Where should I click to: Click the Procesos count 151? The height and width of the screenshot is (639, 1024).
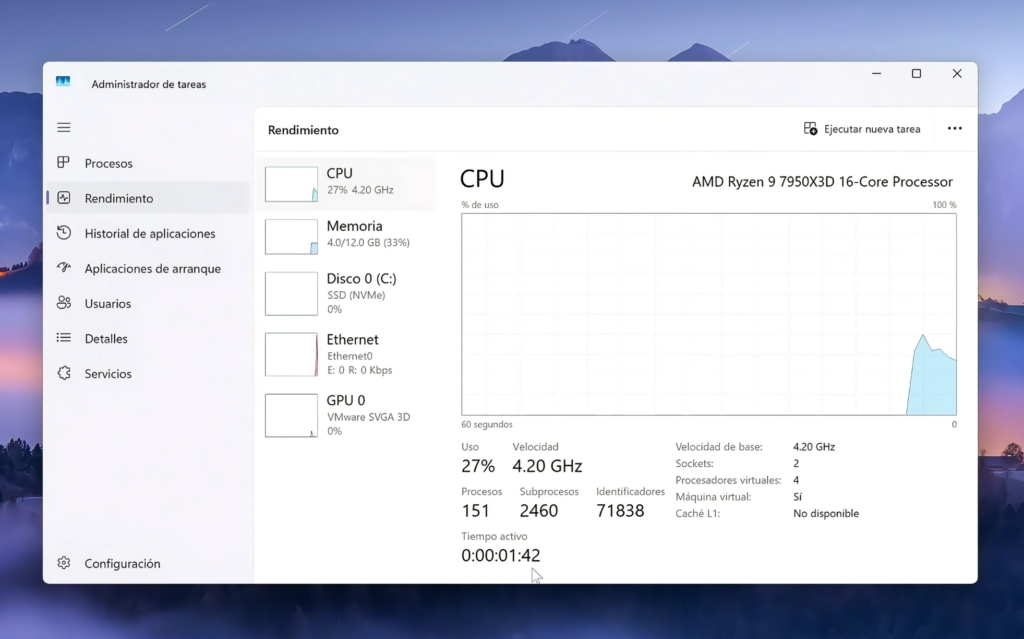coord(475,511)
